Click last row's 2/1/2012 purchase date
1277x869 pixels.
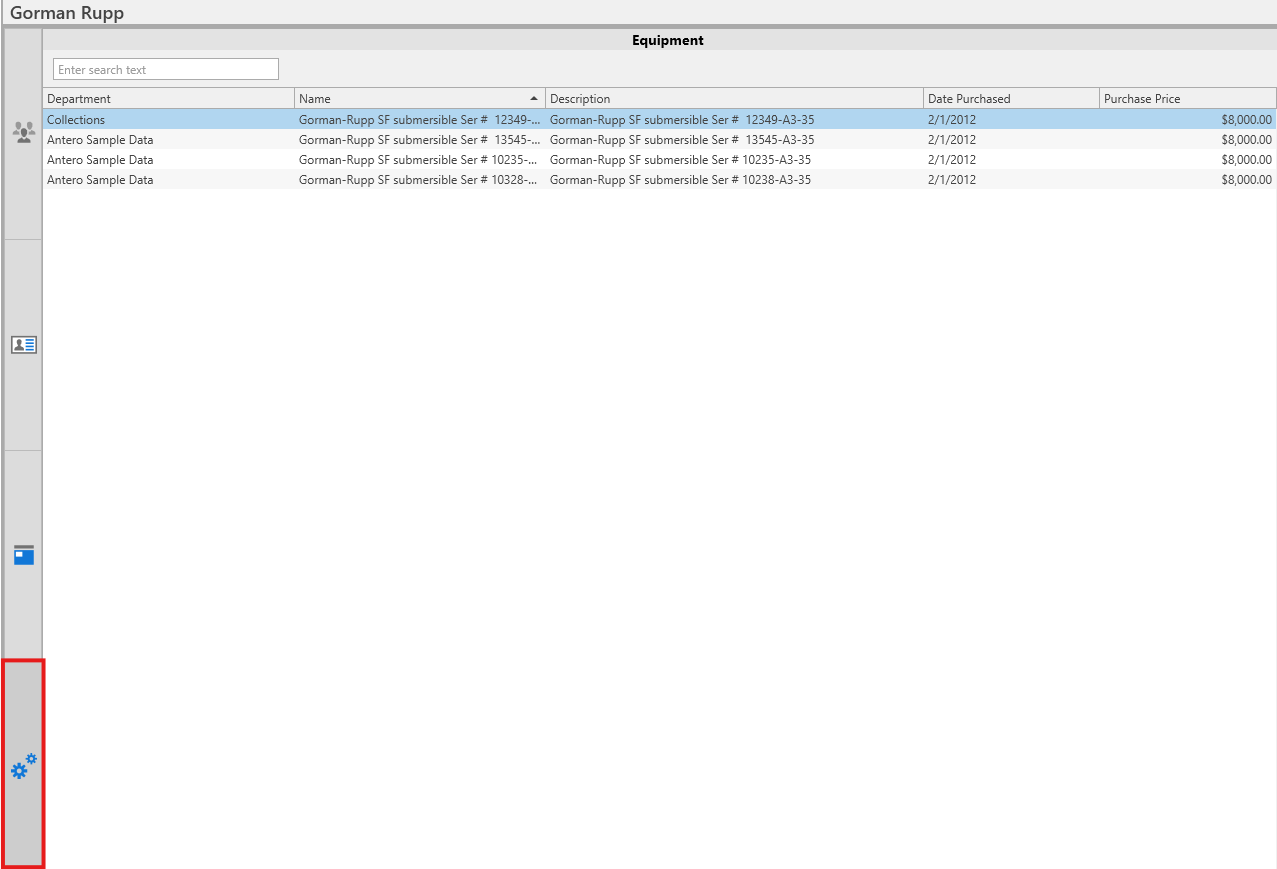click(x=951, y=180)
